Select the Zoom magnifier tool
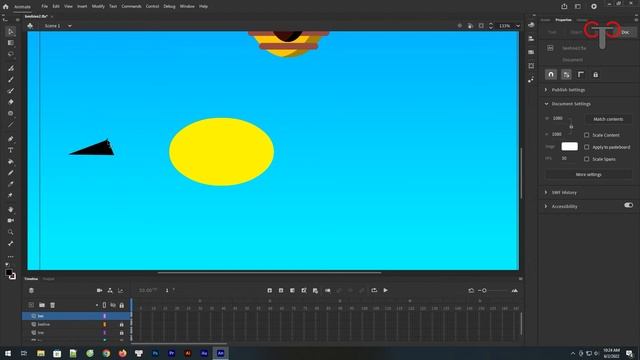 pyautogui.click(x=11, y=232)
